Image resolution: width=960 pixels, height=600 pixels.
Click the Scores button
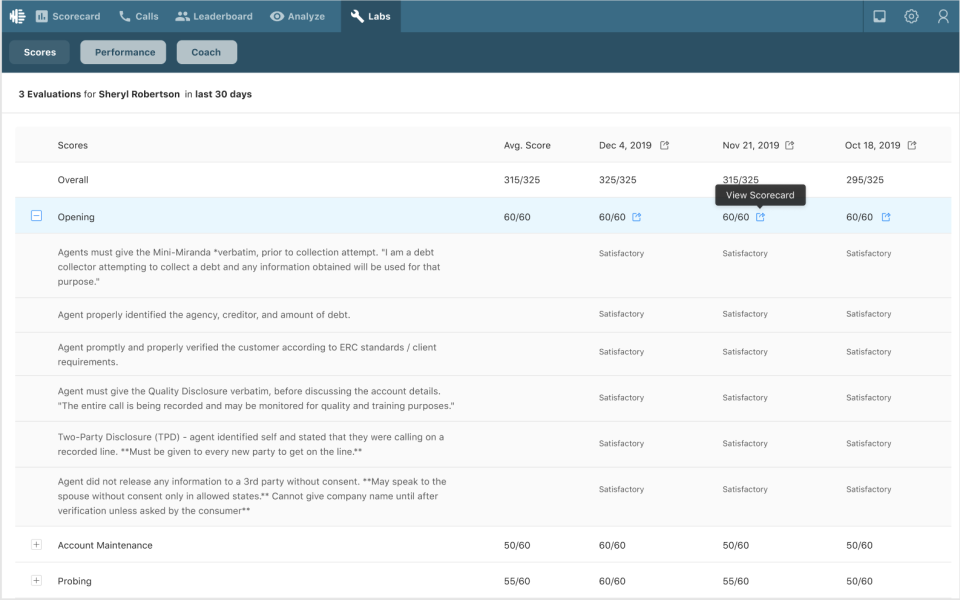coord(40,52)
